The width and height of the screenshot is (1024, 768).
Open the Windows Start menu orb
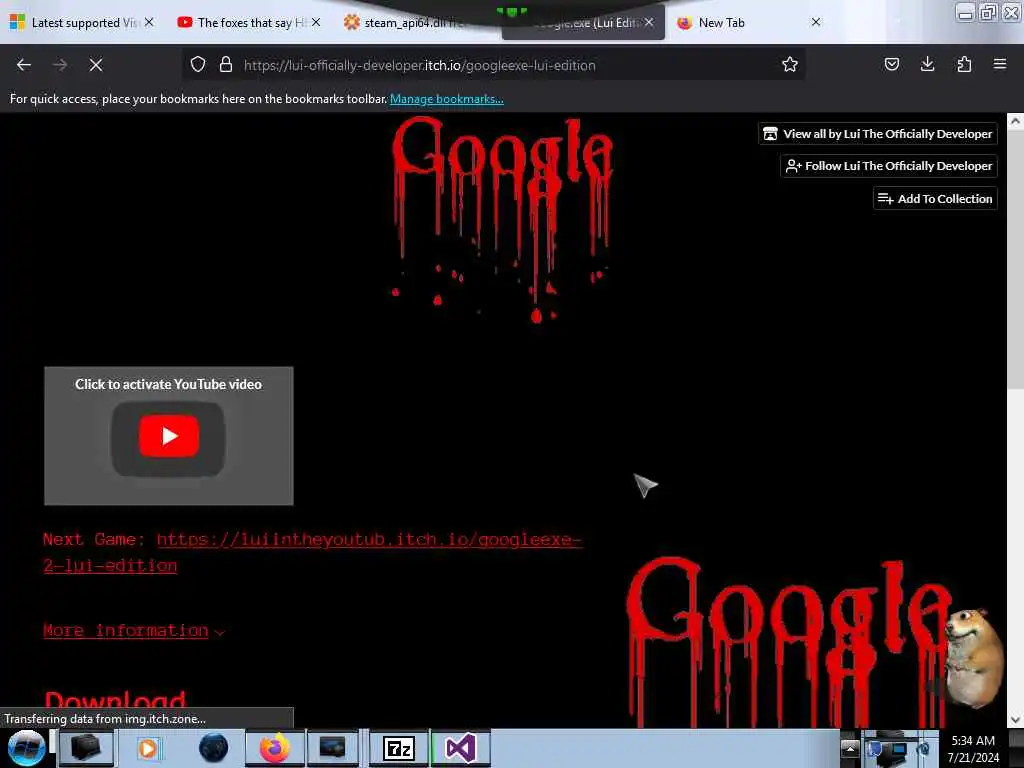[26, 748]
